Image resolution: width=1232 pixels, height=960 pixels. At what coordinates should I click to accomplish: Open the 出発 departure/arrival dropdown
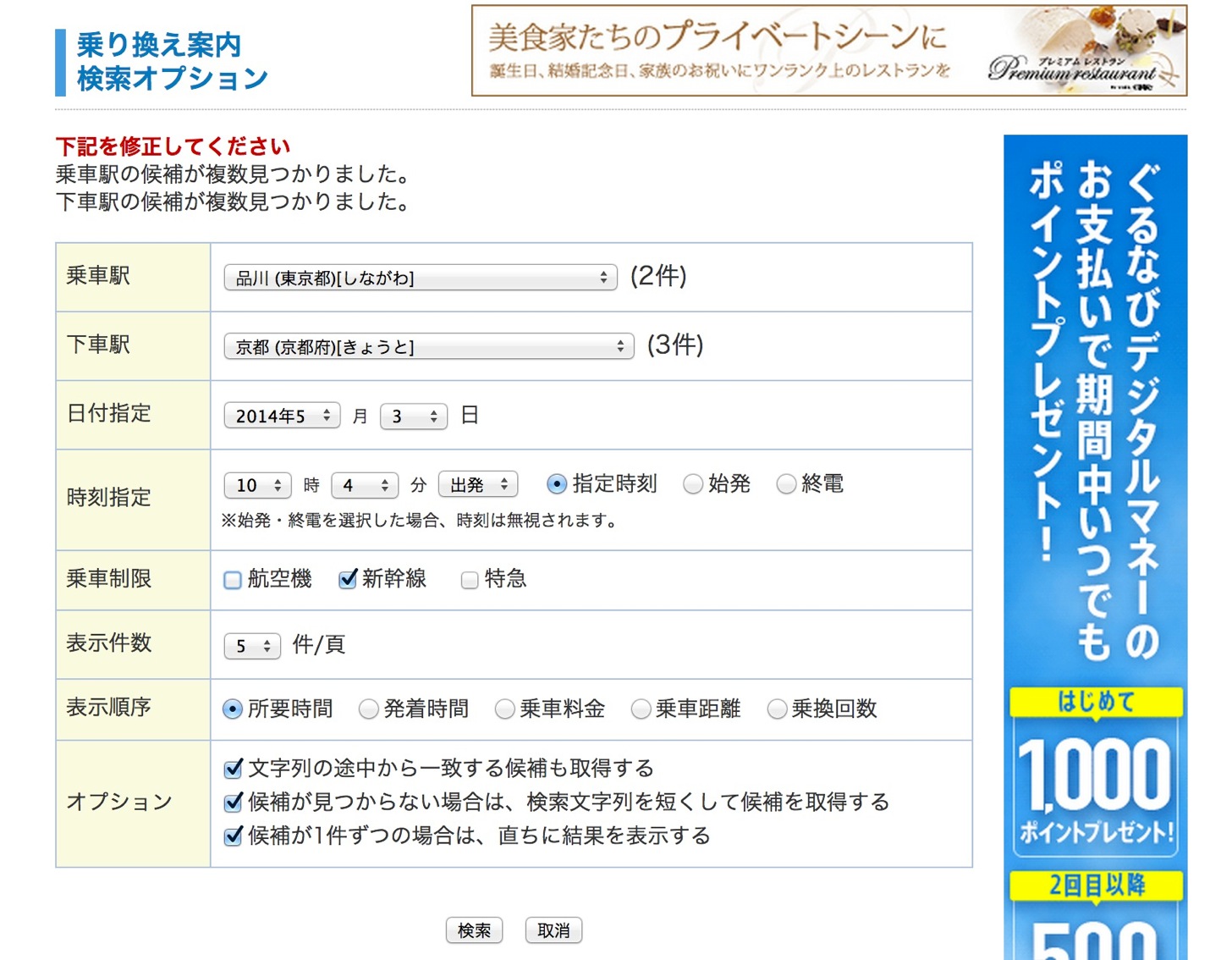pyautogui.click(x=478, y=485)
